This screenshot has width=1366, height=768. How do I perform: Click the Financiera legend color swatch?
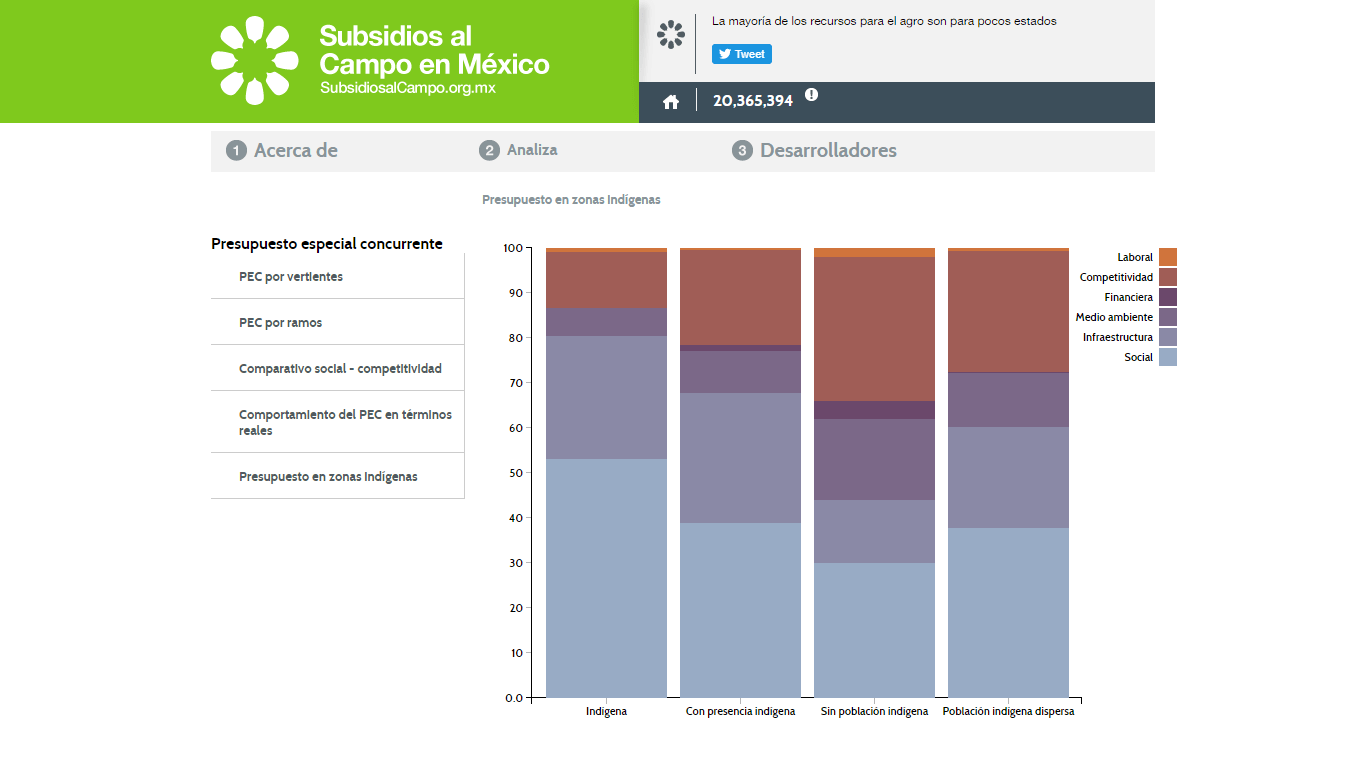1168,297
